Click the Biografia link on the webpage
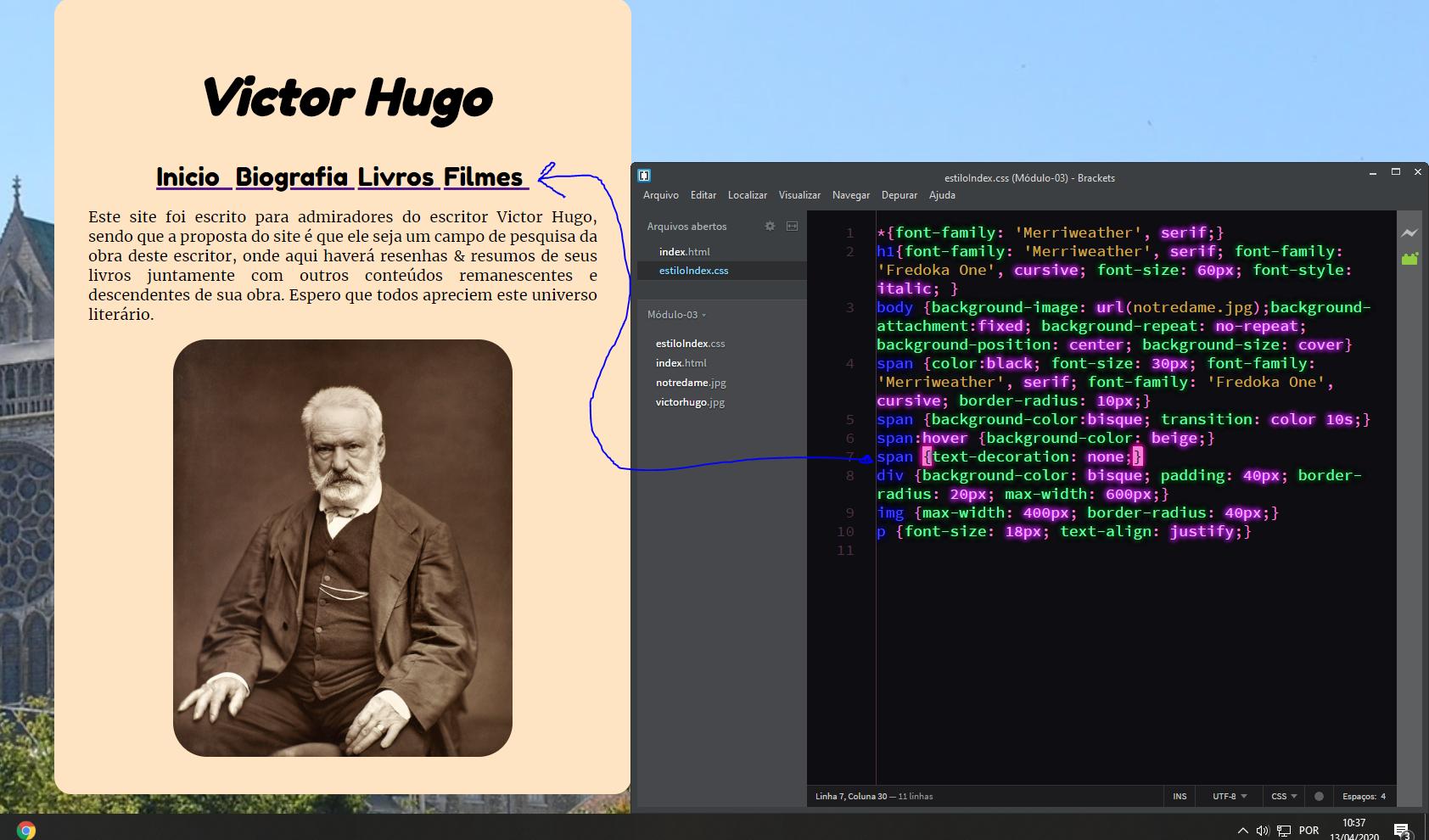 tap(291, 176)
